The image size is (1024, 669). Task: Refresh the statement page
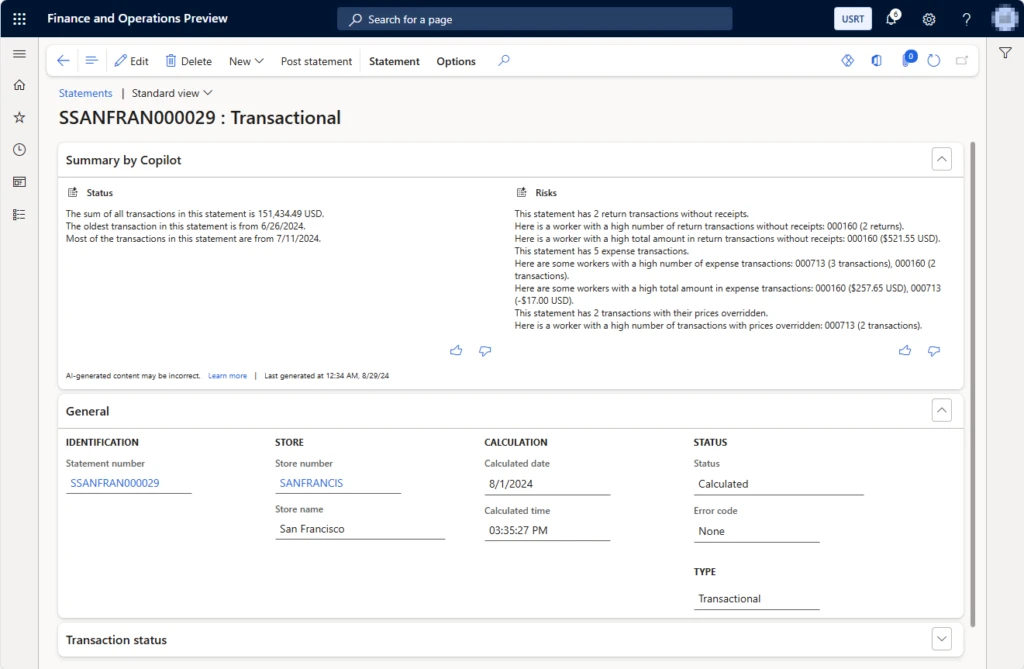[934, 60]
